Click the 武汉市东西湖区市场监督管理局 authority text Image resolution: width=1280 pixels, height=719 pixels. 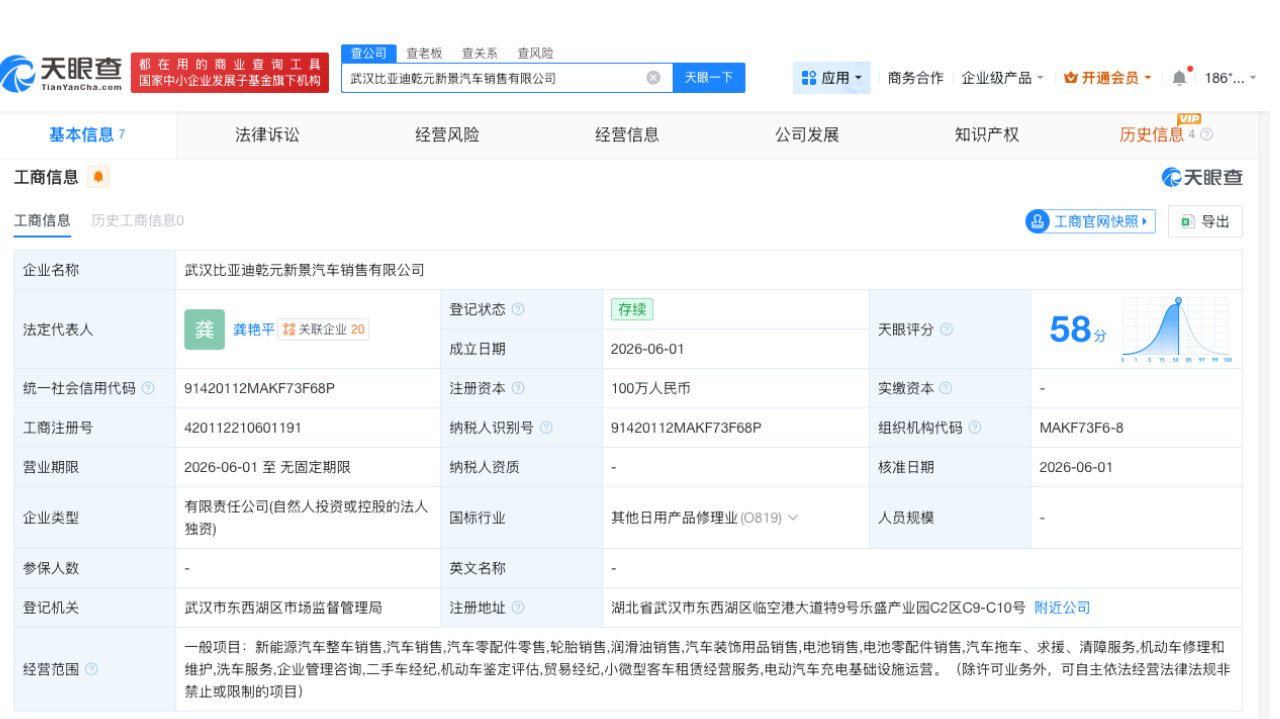click(283, 607)
